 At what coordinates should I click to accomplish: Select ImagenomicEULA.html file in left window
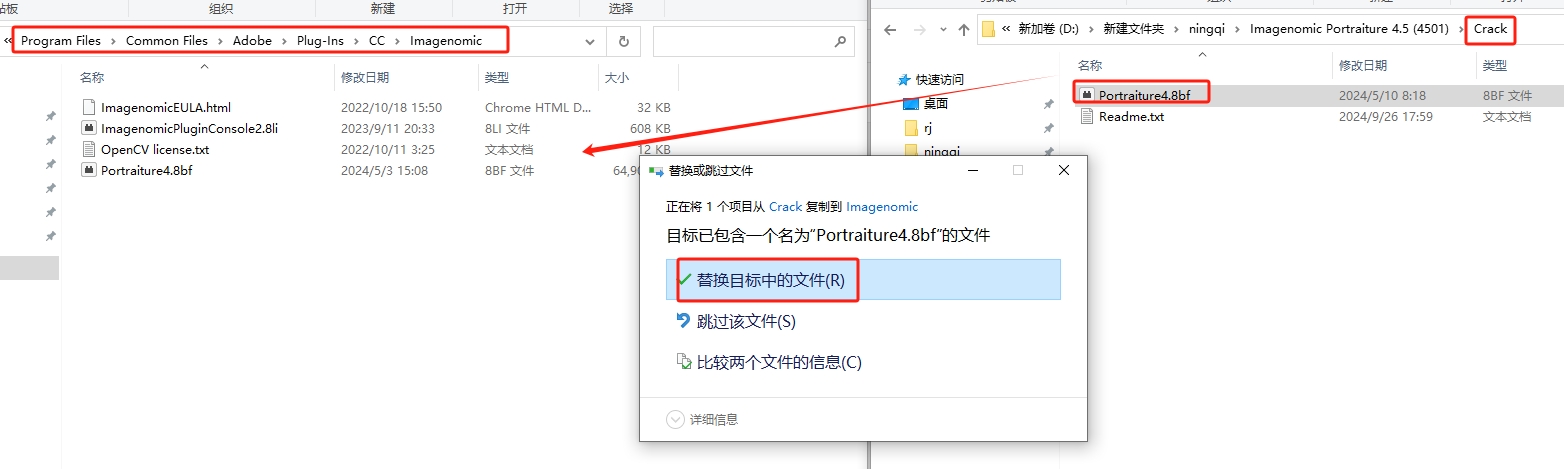pos(166,107)
